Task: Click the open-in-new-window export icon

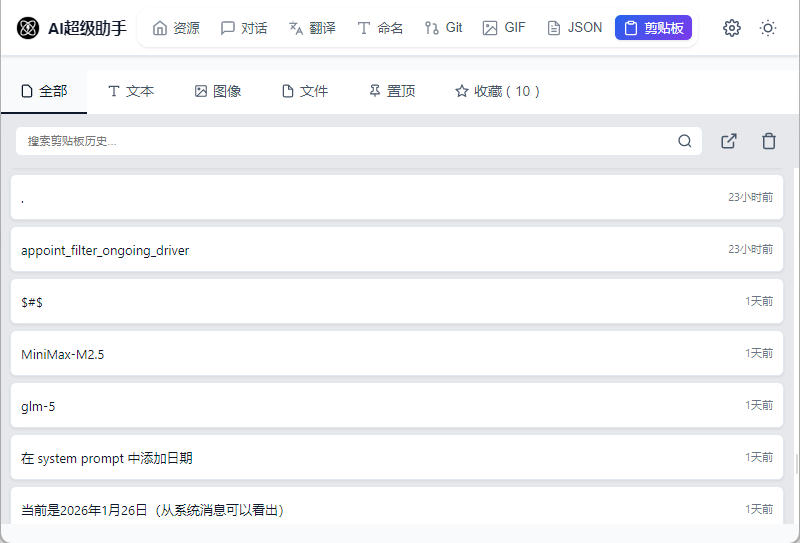Action: click(x=729, y=141)
